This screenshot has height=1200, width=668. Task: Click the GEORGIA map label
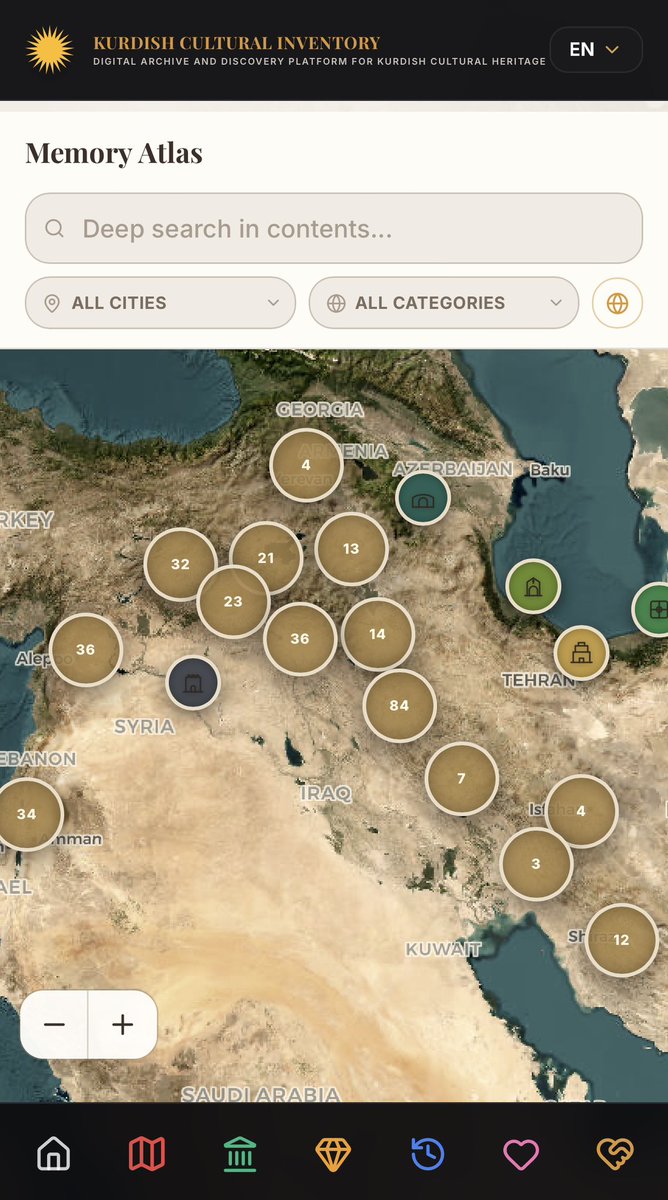320,410
